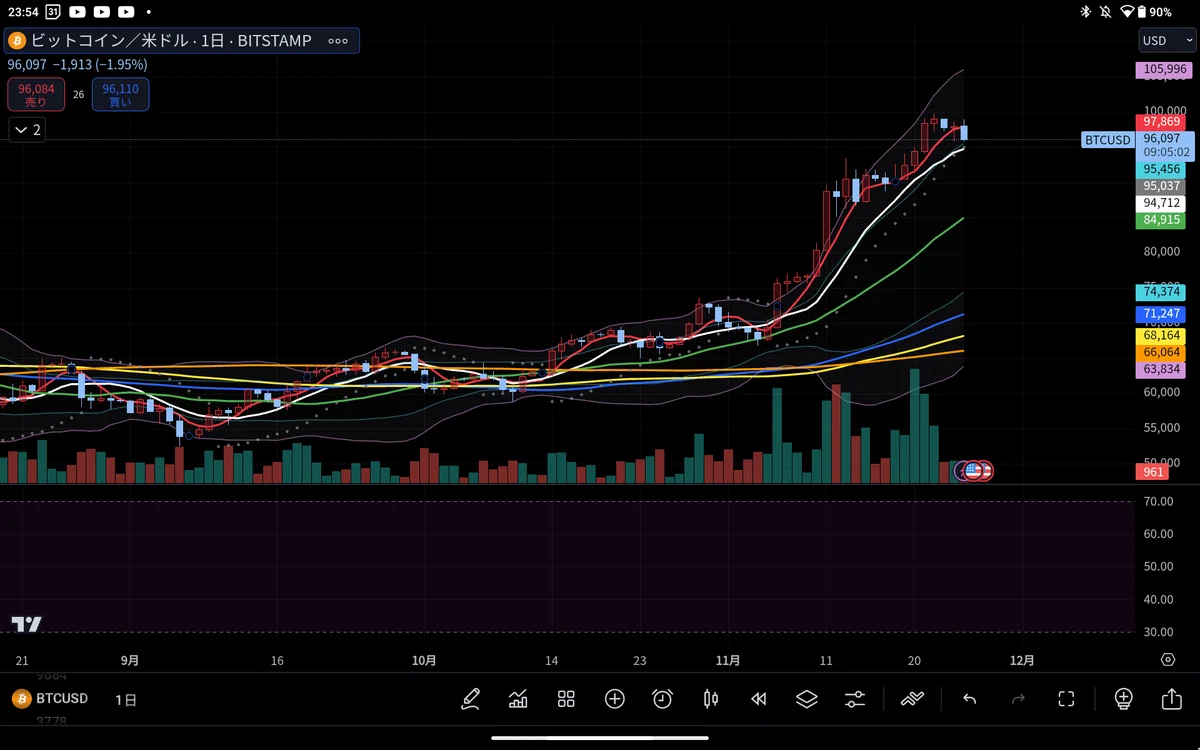Image resolution: width=1200 pixels, height=750 pixels.
Task: Tap the 70.00 level on the lower scale
Action: point(1158,501)
